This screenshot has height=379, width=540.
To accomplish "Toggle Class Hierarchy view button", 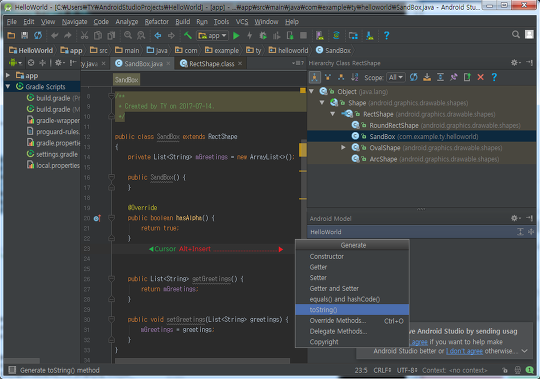I will coord(315,77).
